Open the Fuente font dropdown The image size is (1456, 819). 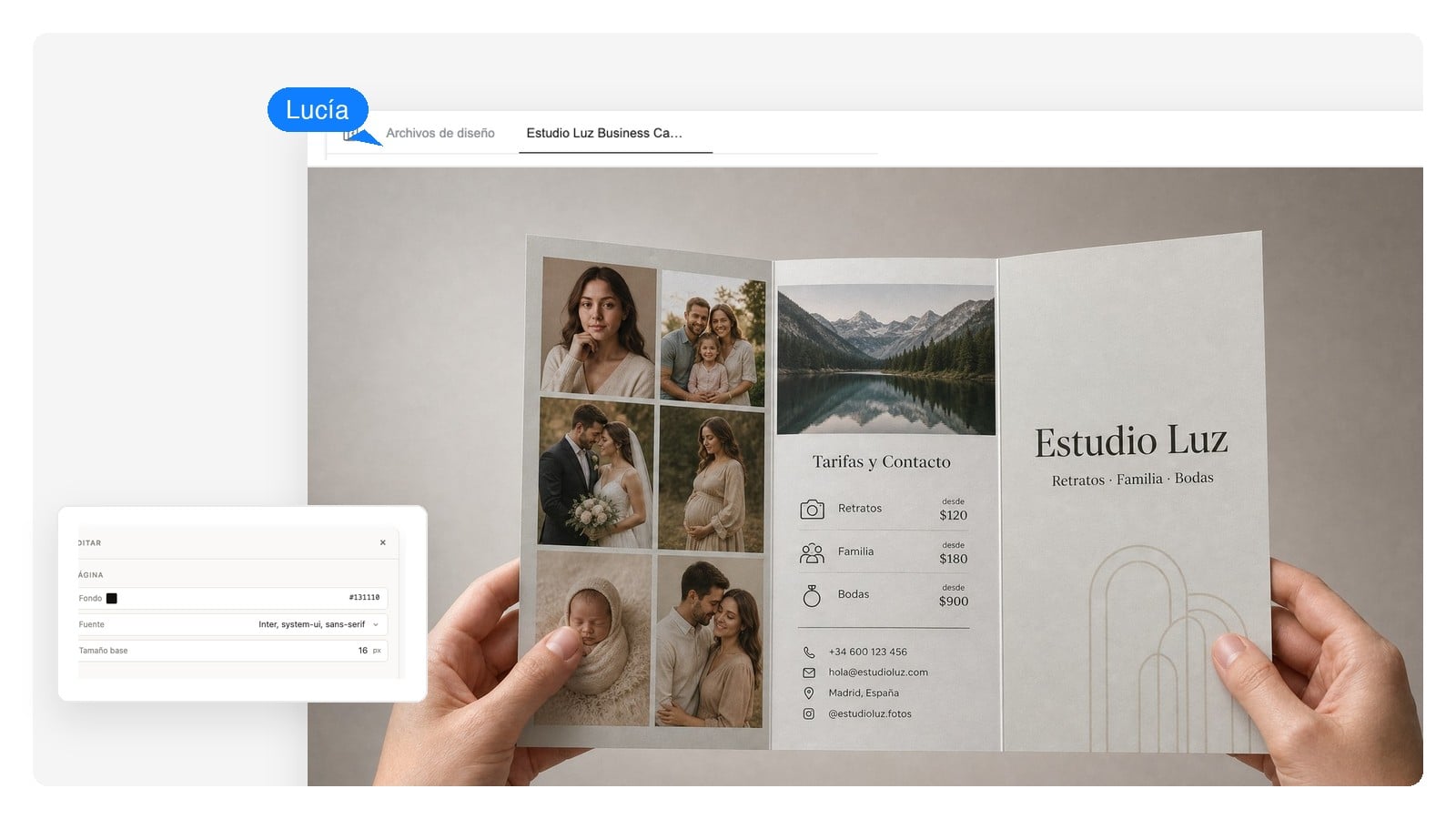pos(233,624)
